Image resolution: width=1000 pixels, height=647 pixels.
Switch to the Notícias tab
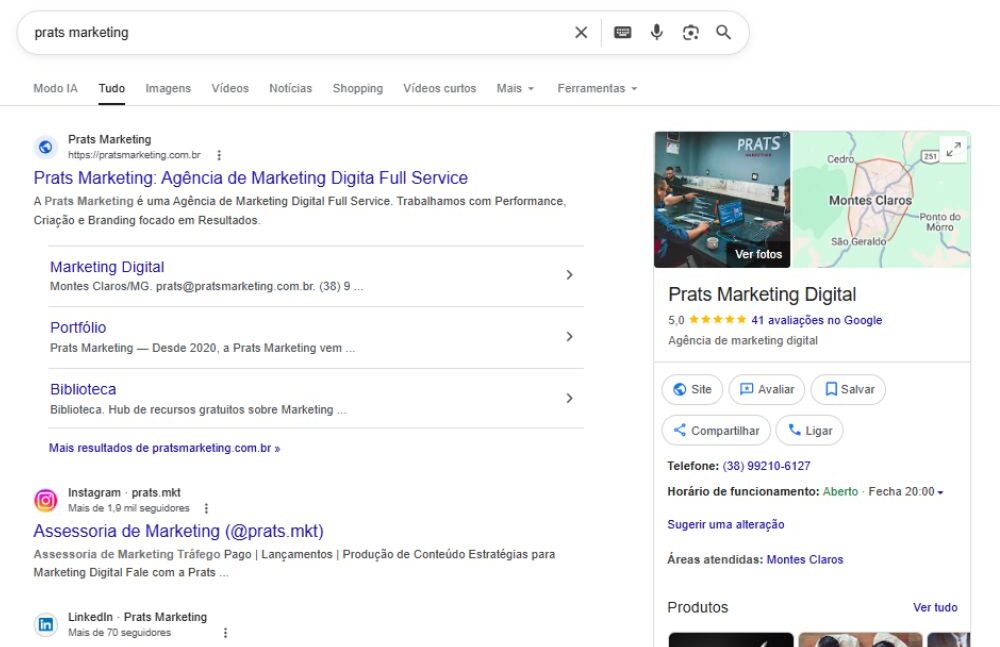pos(290,88)
